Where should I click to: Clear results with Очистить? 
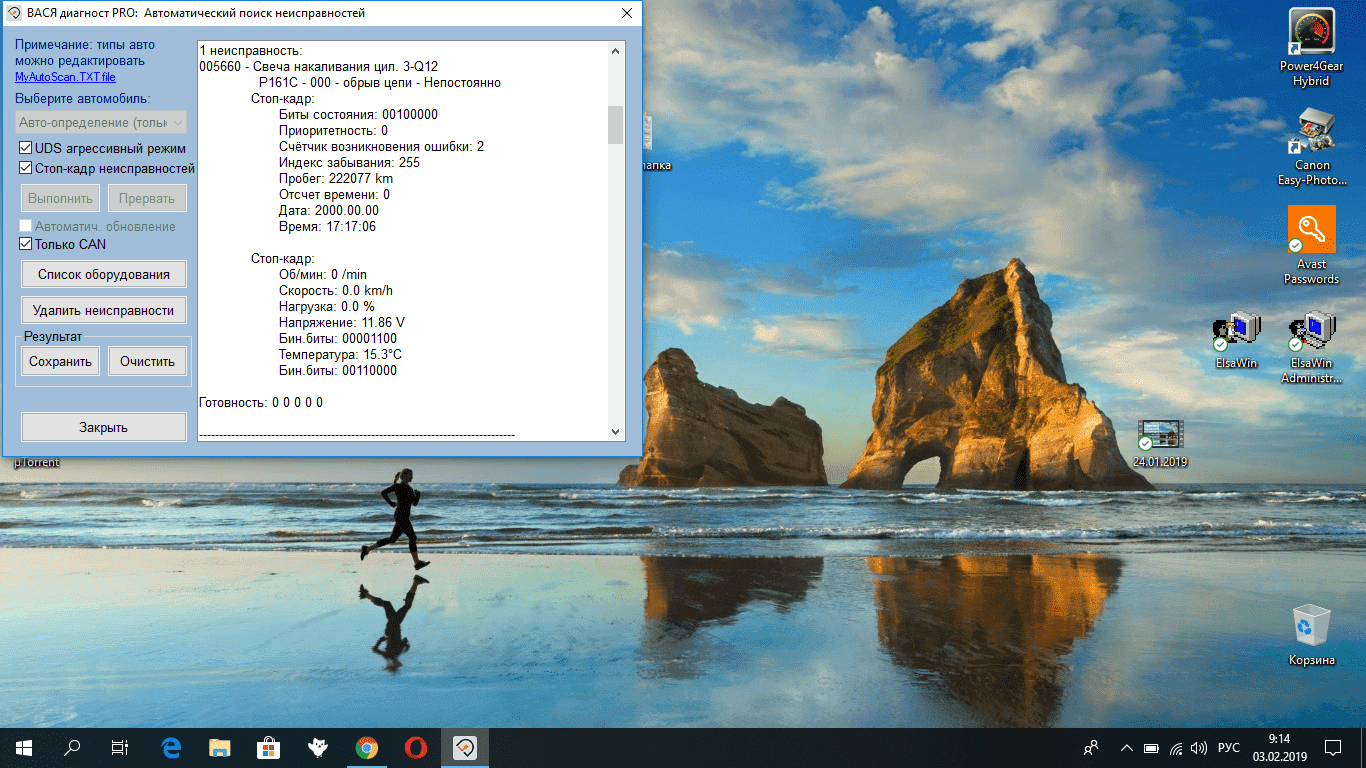point(147,361)
